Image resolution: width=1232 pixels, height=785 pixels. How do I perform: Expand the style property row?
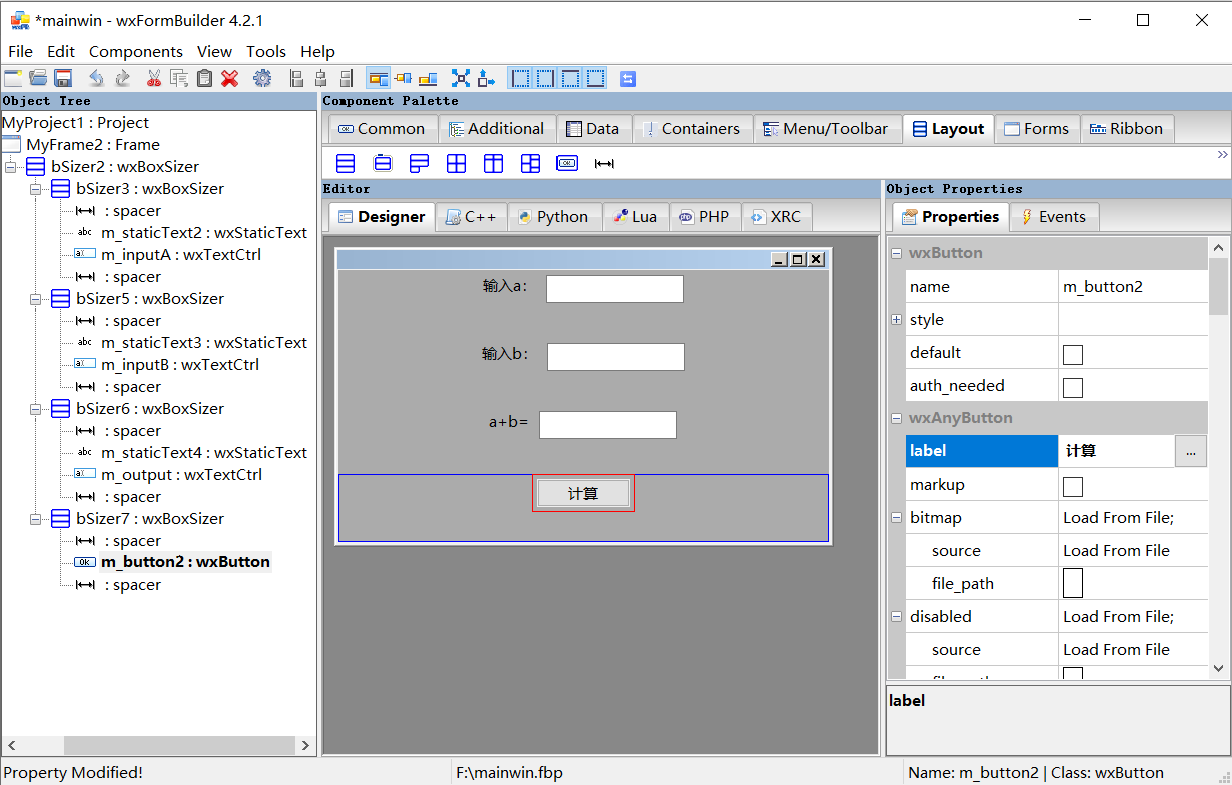897,319
